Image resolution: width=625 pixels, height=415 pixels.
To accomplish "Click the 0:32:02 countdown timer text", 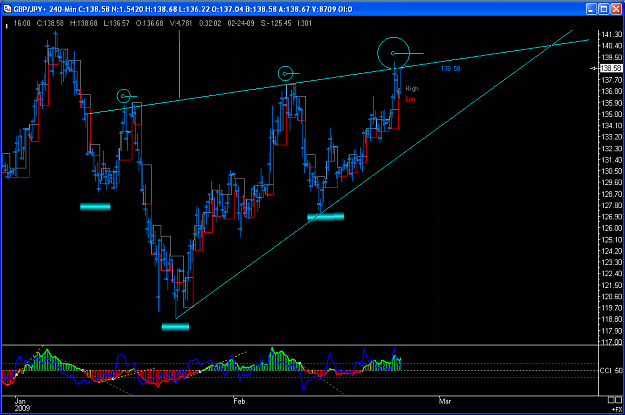I will (x=210, y=23).
